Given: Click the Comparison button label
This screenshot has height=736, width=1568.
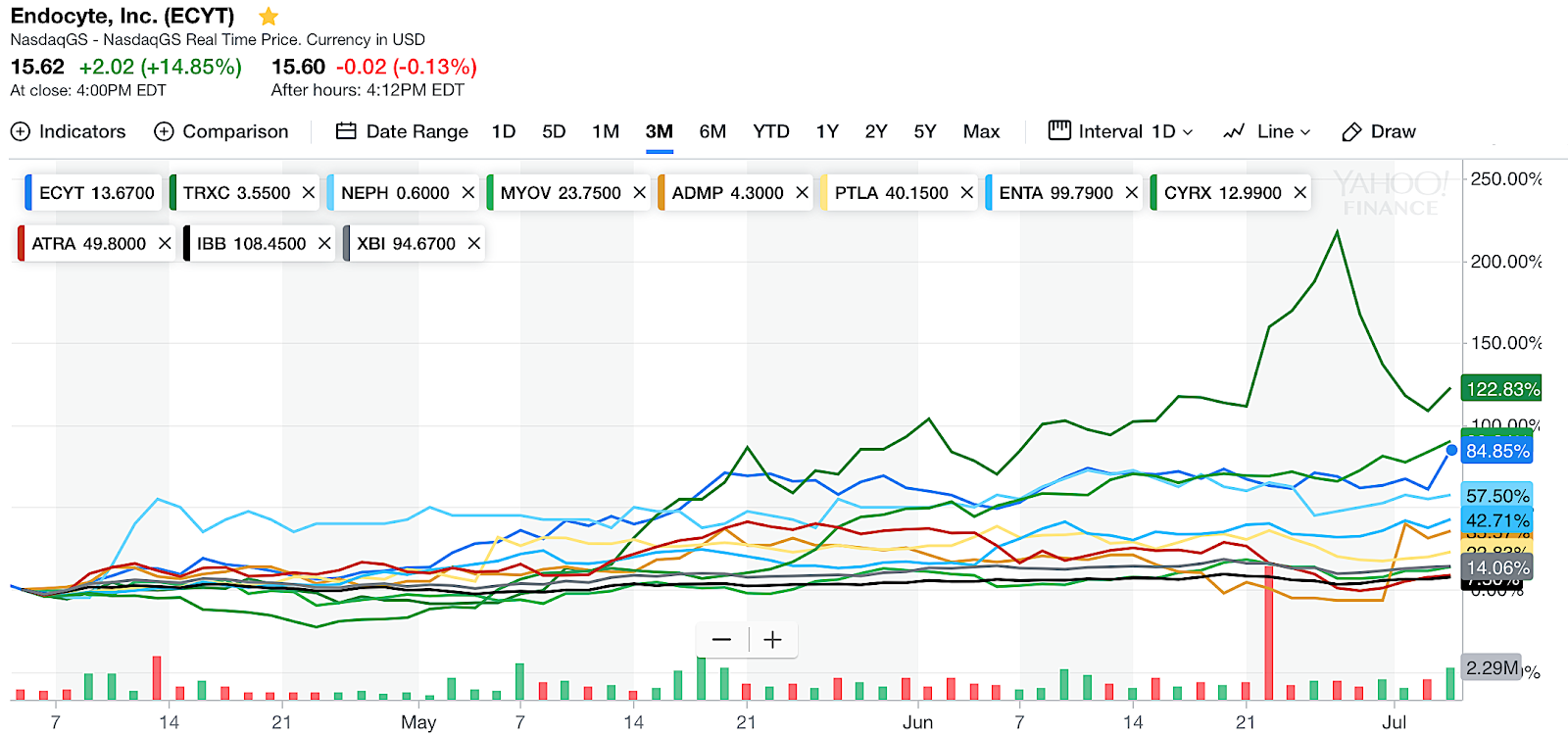Looking at the screenshot, I should [x=235, y=131].
